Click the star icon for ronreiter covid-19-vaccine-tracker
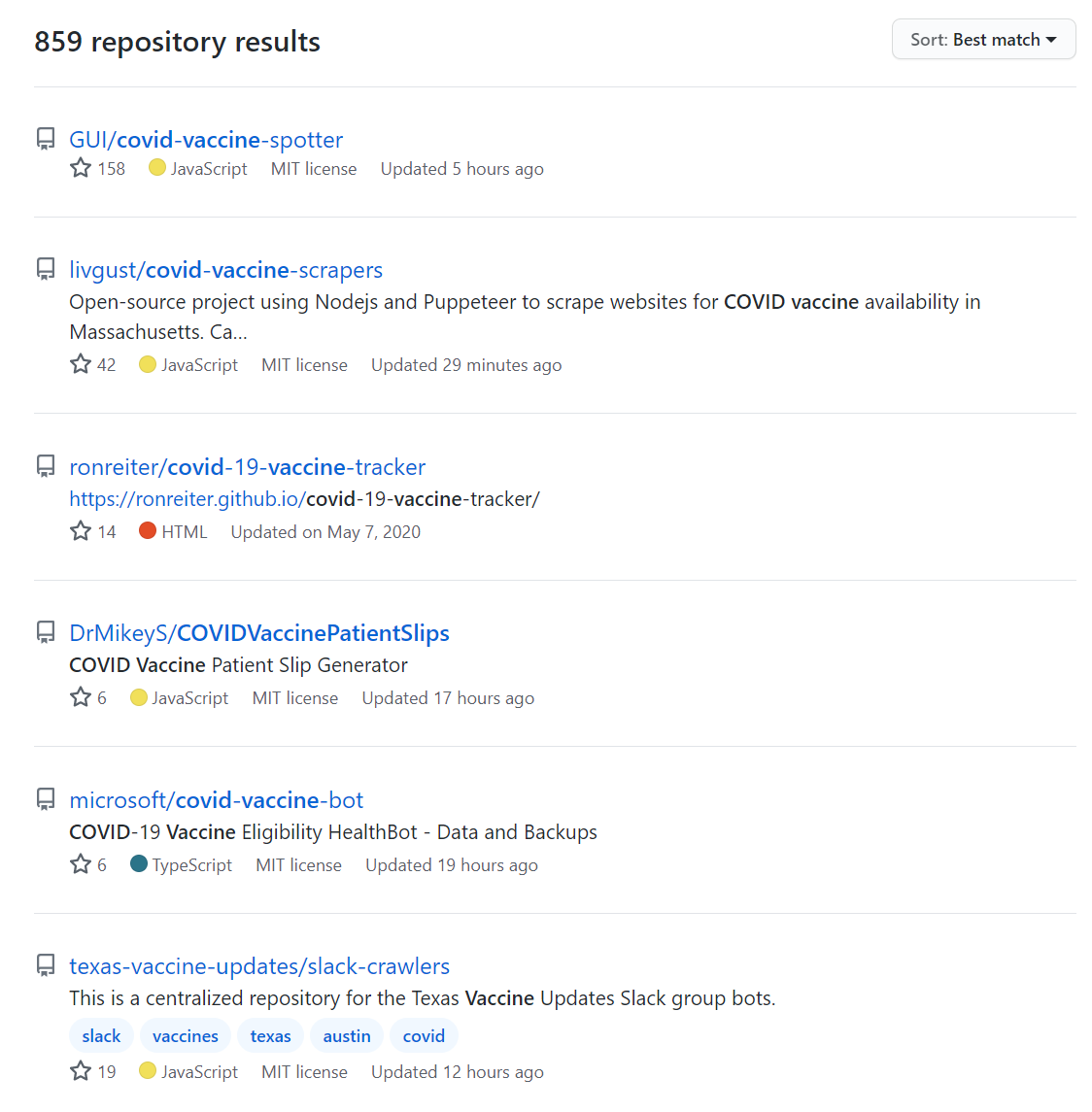This screenshot has width=1092, height=1112. [x=81, y=531]
